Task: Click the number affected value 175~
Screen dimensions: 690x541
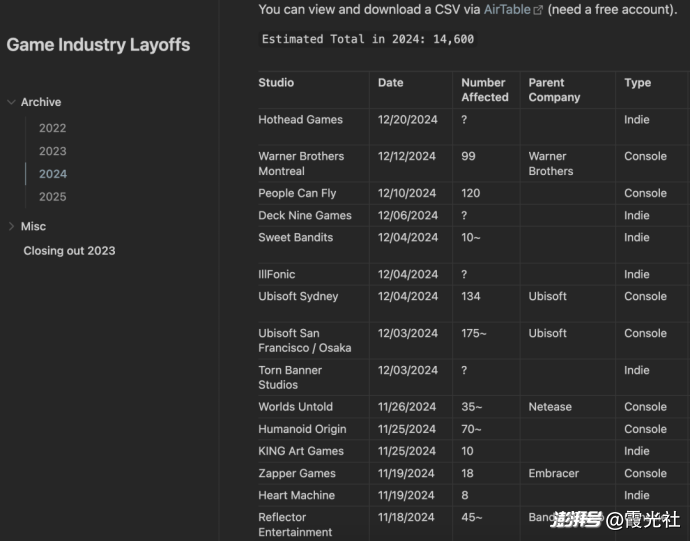Action: (x=474, y=333)
